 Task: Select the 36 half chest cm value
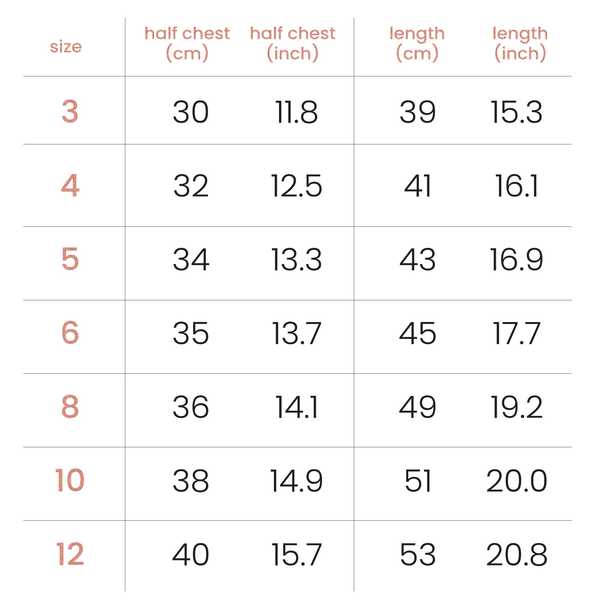(191, 407)
